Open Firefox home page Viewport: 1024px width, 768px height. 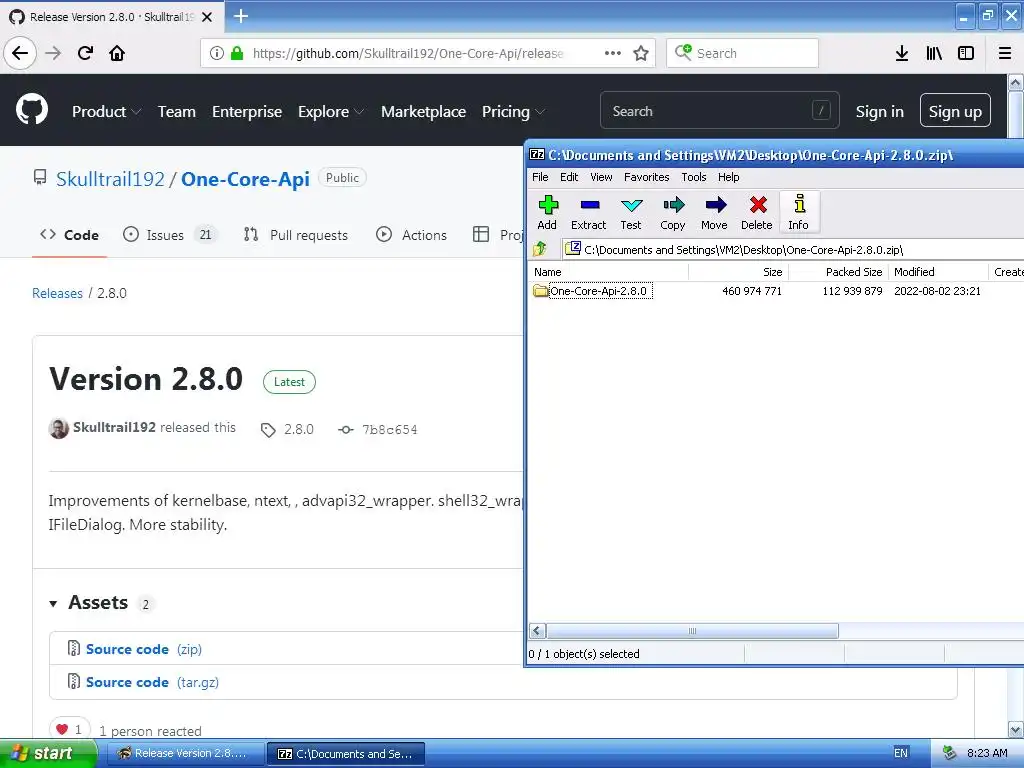coord(117,53)
